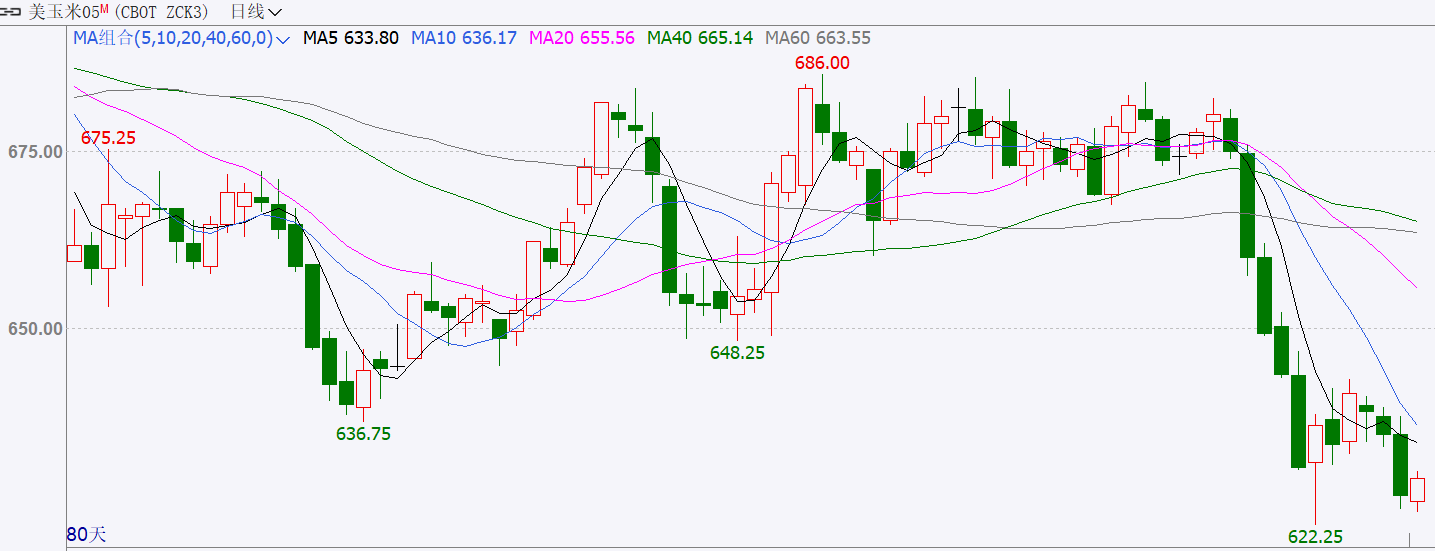Click the 648.25 low price label
The width and height of the screenshot is (1435, 551).
point(737,352)
